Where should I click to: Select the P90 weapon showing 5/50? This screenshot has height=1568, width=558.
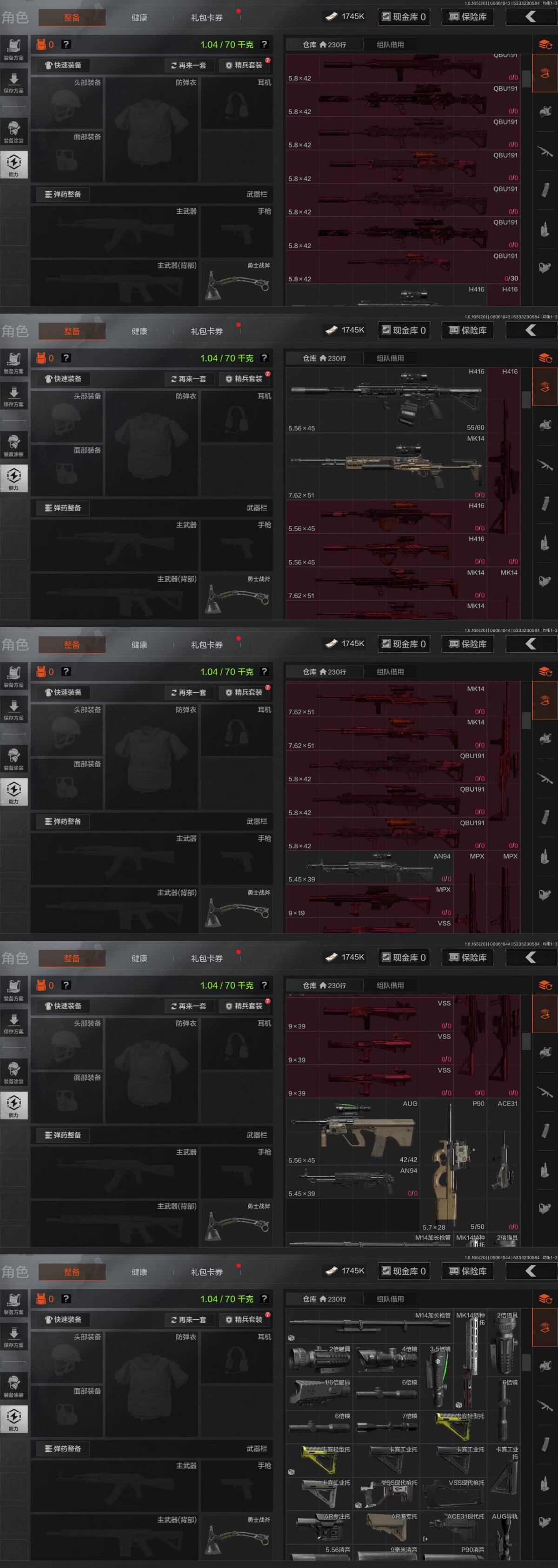pos(453,1166)
